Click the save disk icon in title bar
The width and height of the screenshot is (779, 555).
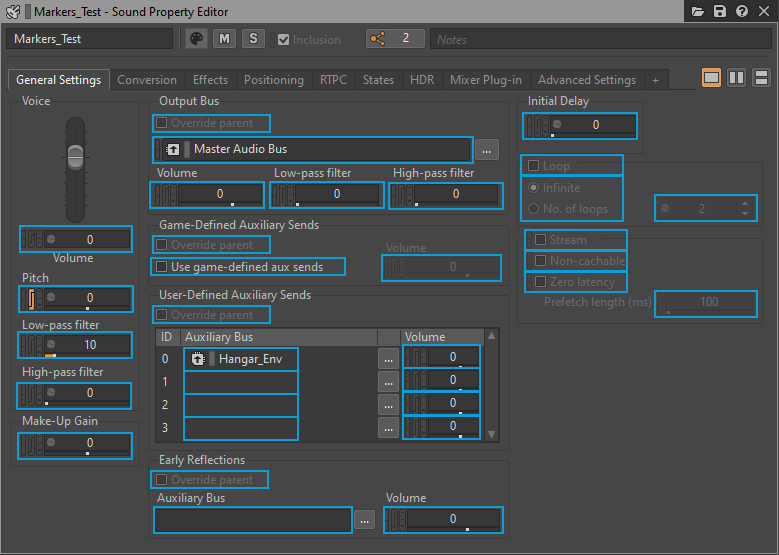(x=720, y=11)
